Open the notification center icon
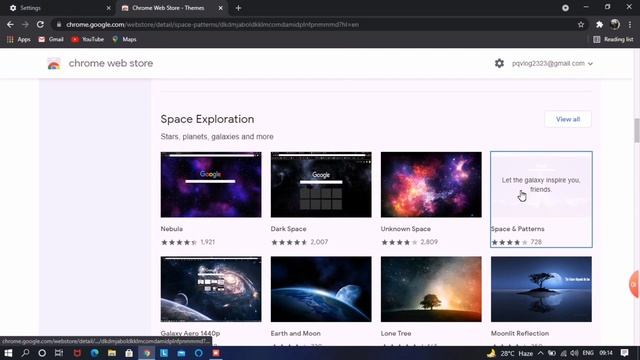The height and width of the screenshot is (360, 640). point(624,353)
